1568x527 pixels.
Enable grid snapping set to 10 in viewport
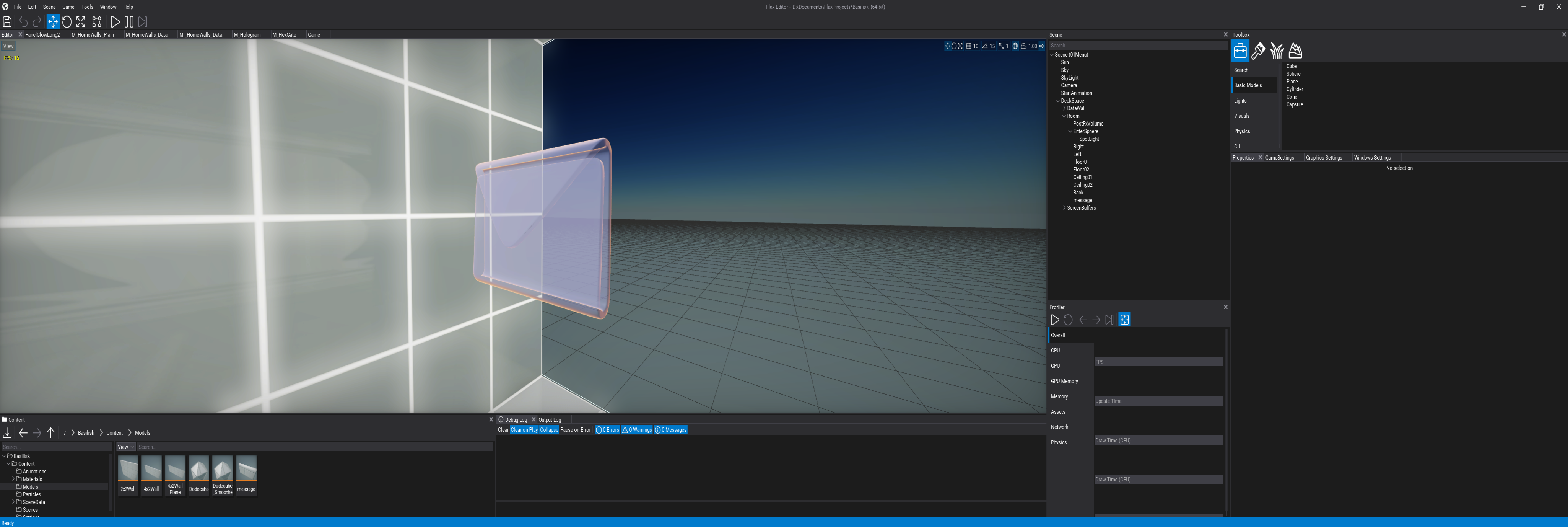click(x=968, y=46)
